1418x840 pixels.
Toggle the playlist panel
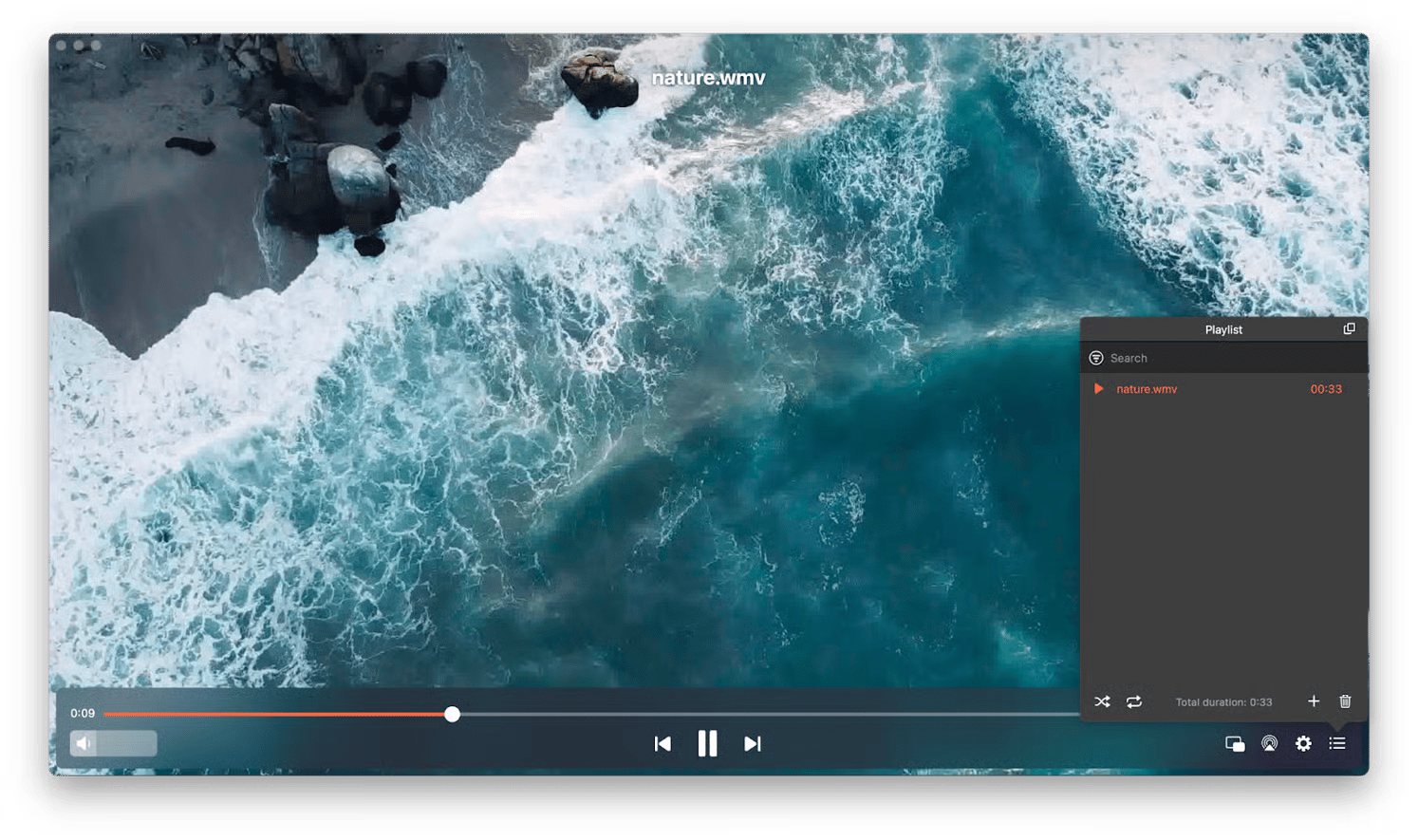1337,743
